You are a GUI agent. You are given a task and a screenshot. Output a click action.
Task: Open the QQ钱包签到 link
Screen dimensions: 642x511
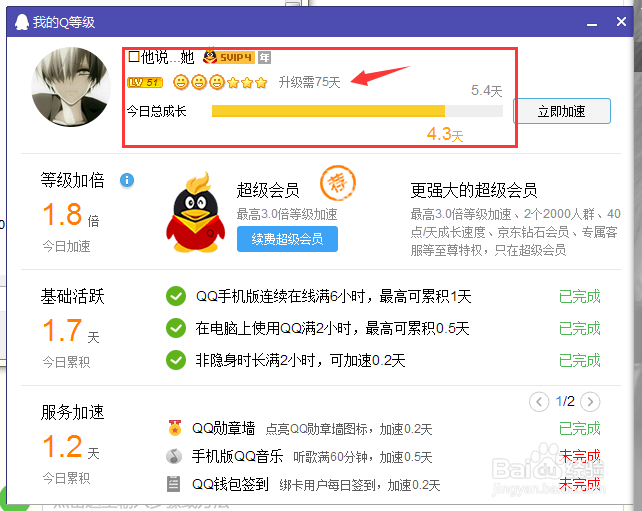[231, 484]
